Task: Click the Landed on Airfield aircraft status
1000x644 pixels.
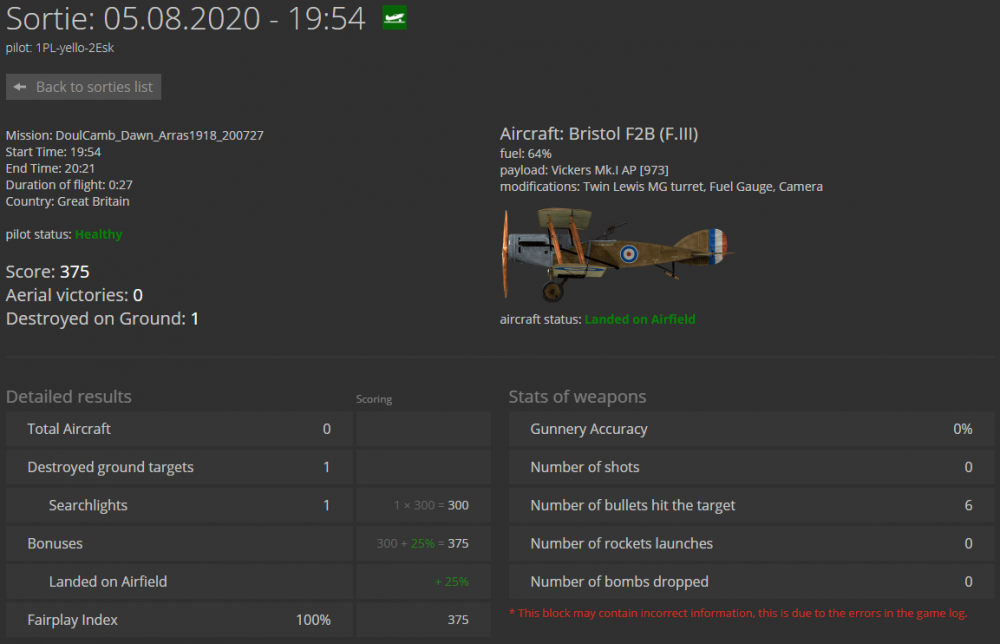Action: pos(640,319)
